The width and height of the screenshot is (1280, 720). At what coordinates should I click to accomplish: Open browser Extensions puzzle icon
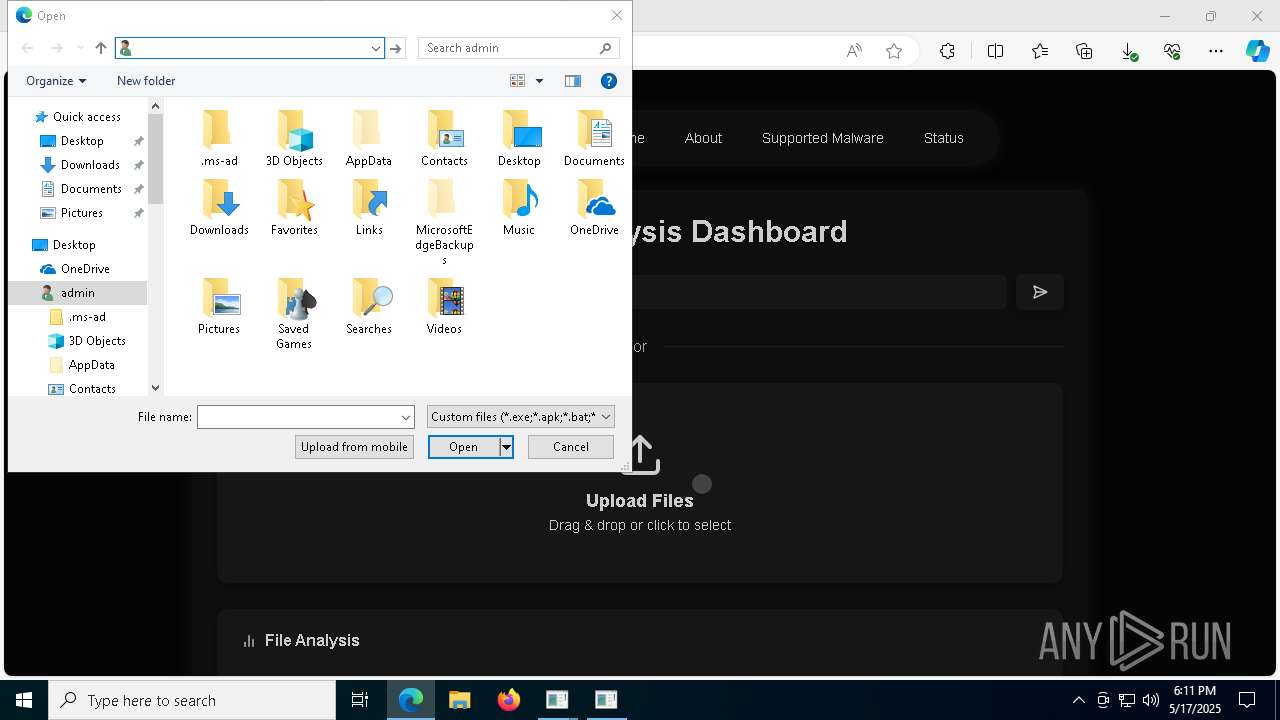click(947, 51)
